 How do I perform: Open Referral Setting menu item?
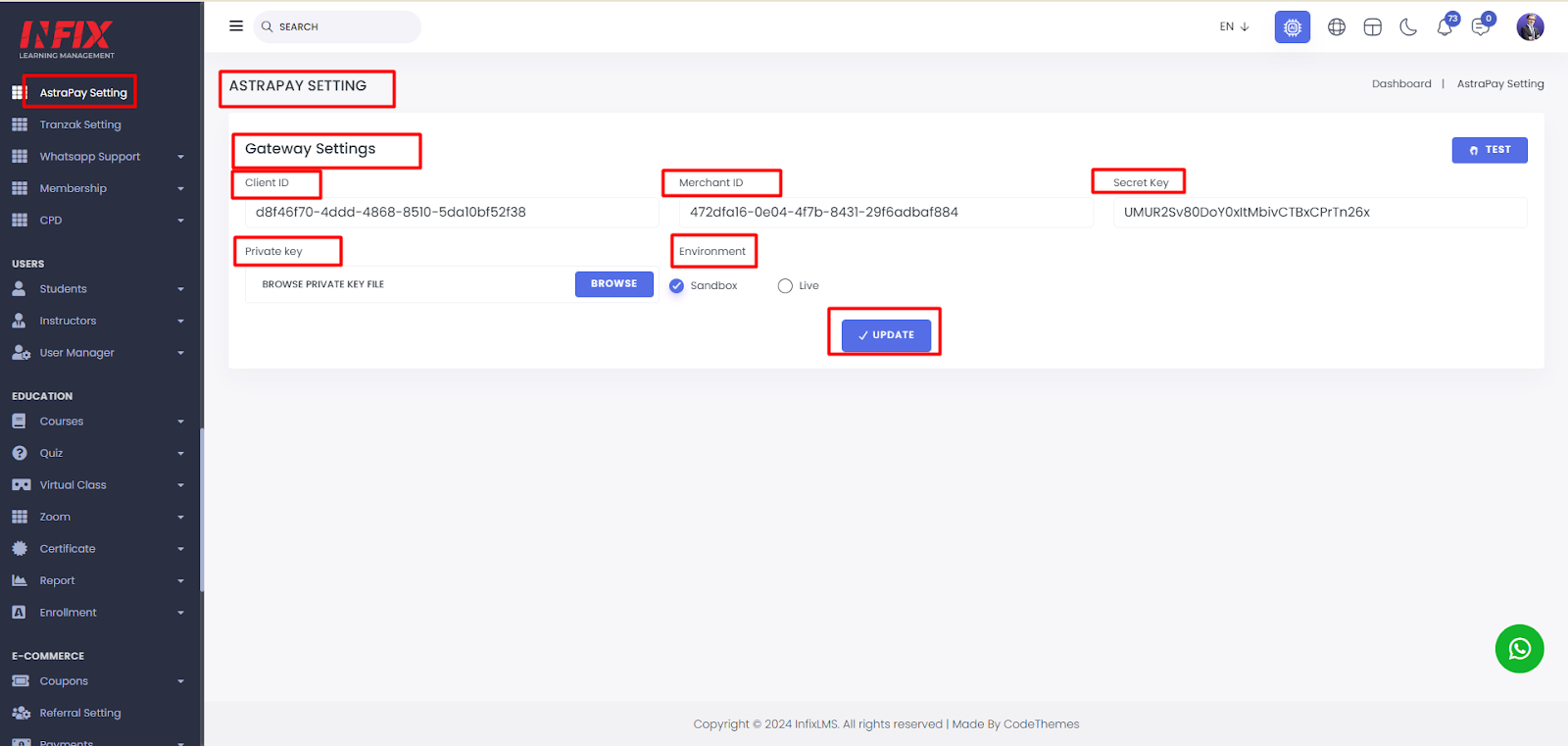coord(80,713)
